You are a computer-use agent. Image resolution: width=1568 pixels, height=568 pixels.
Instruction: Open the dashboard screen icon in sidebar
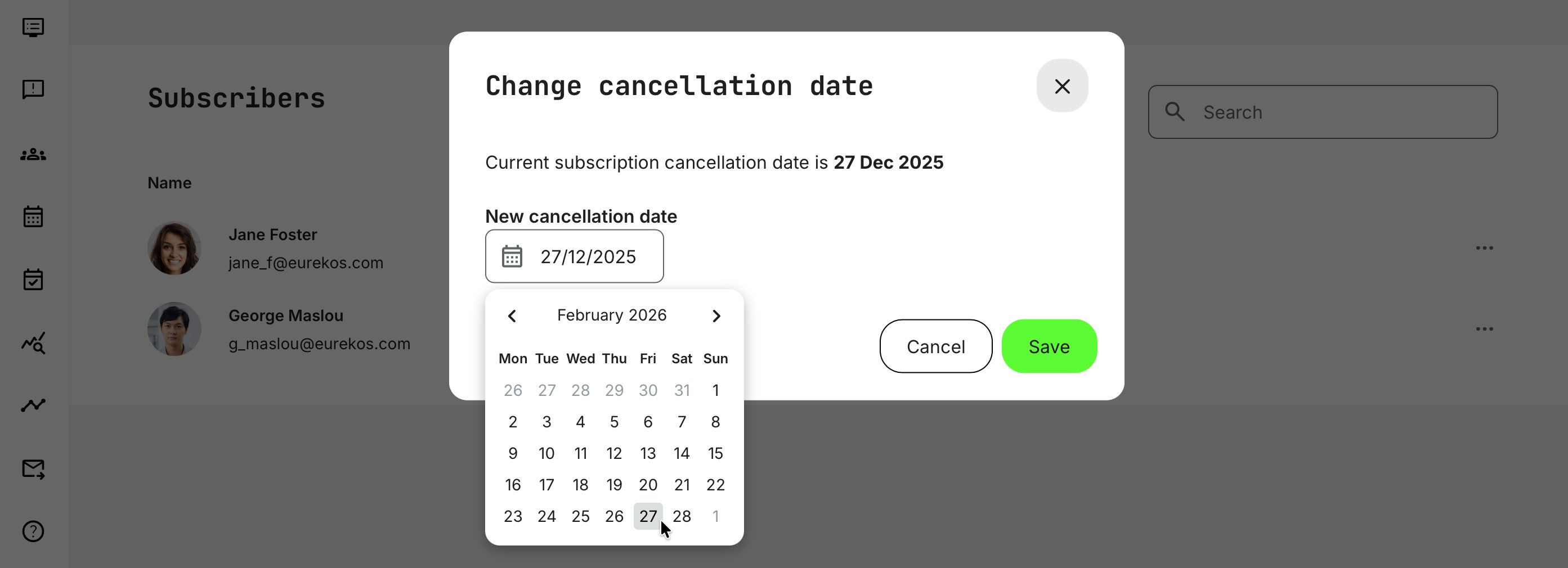33,28
